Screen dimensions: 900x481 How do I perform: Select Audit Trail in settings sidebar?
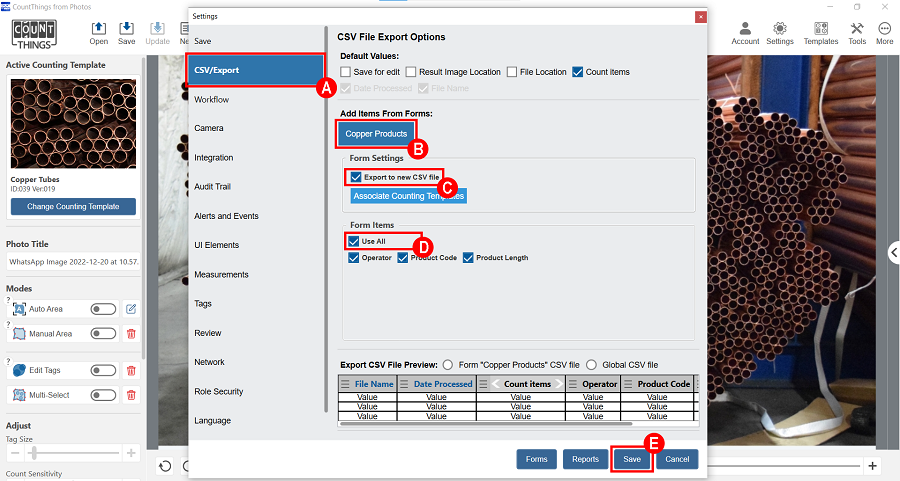pos(213,187)
